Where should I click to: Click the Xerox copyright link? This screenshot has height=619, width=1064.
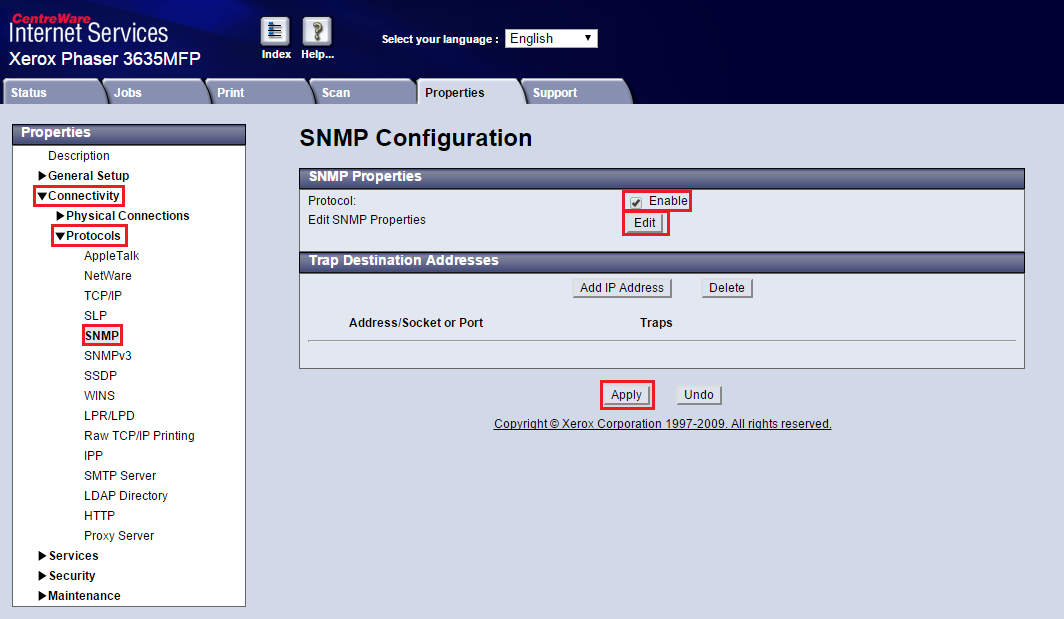coord(662,424)
